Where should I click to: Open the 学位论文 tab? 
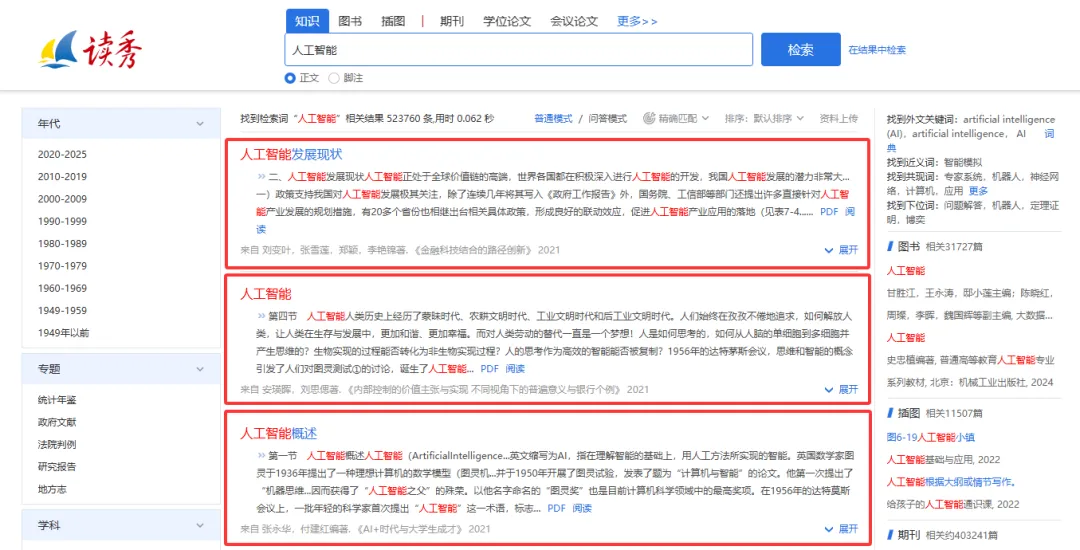click(x=508, y=21)
